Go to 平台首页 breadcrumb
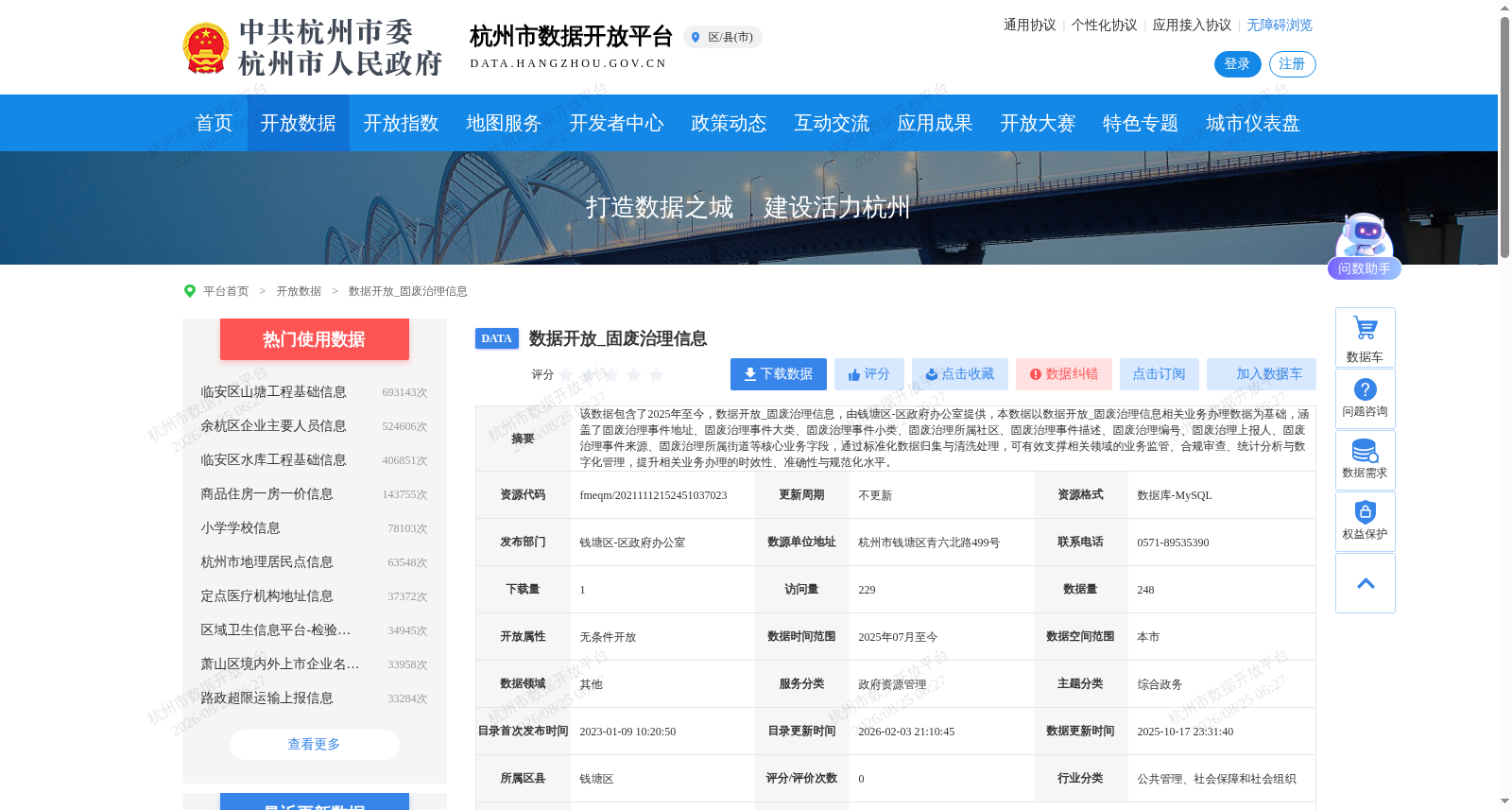This screenshot has height=810, width=1512. tap(227, 291)
